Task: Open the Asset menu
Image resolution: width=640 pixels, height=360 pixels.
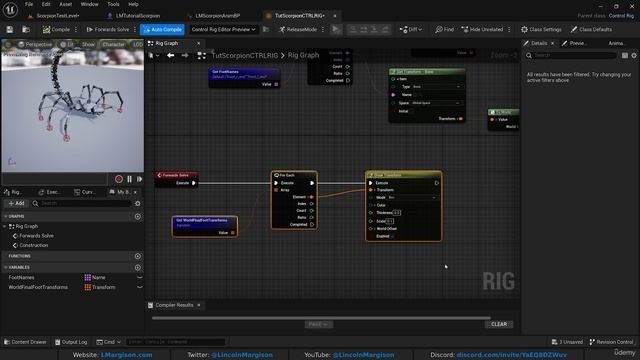Action: tap(66, 4)
